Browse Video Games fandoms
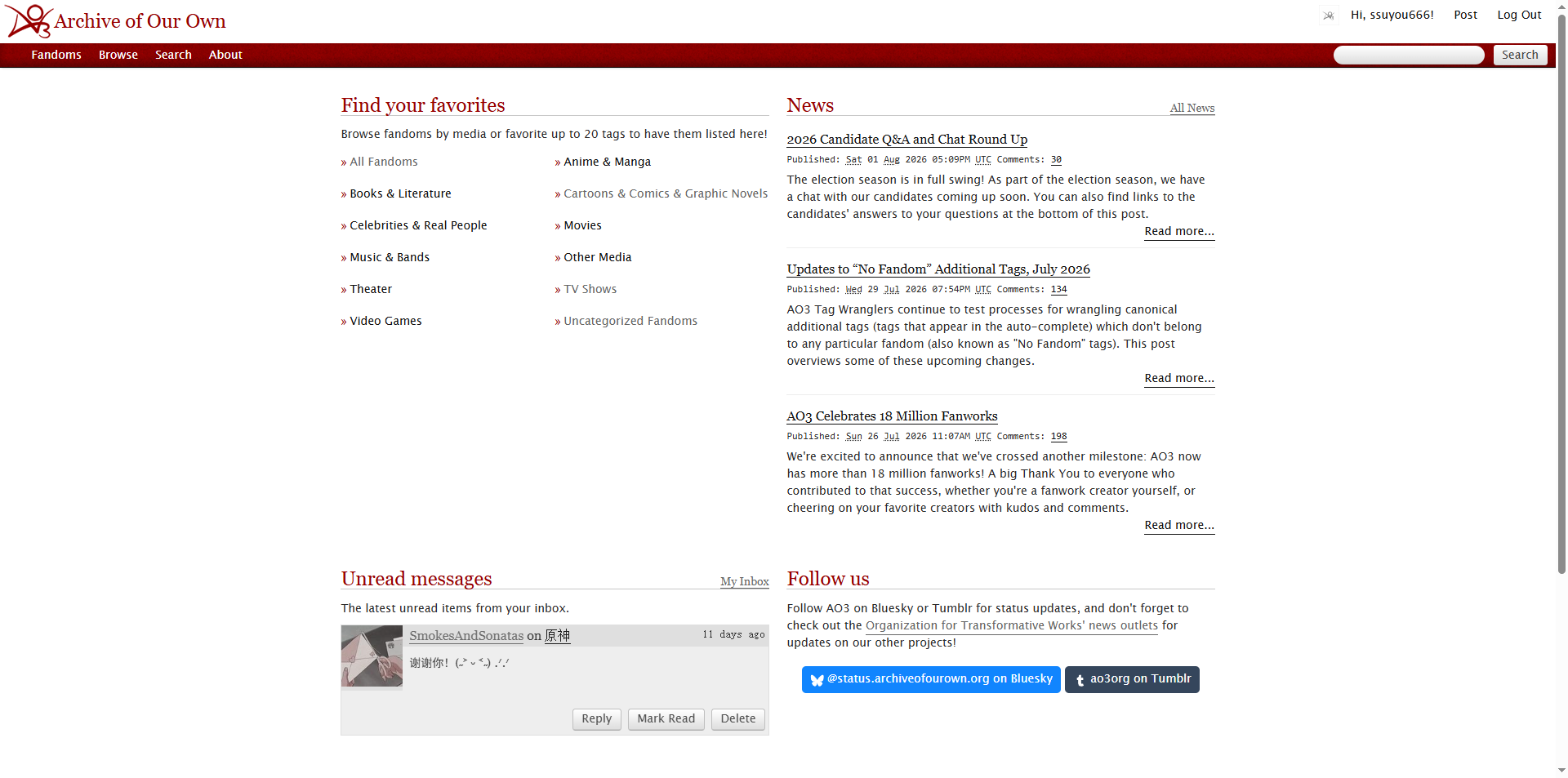Screen dimensions: 1568x778 [385, 321]
